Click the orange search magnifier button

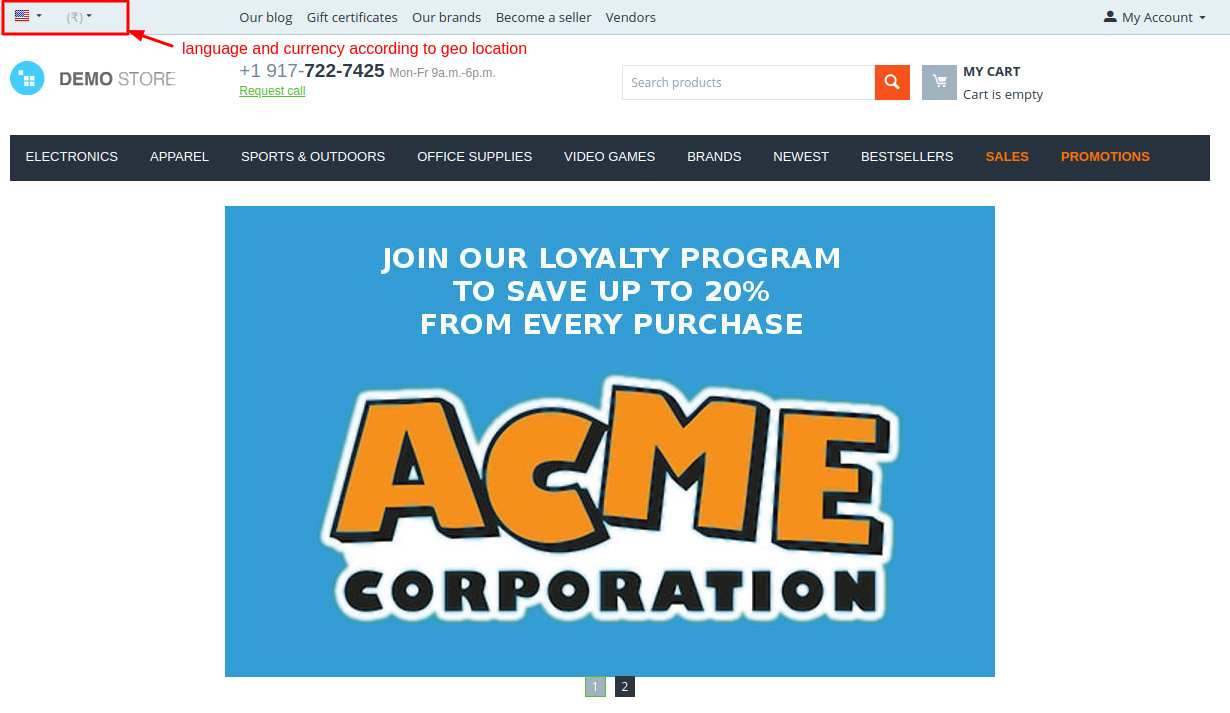(x=892, y=82)
